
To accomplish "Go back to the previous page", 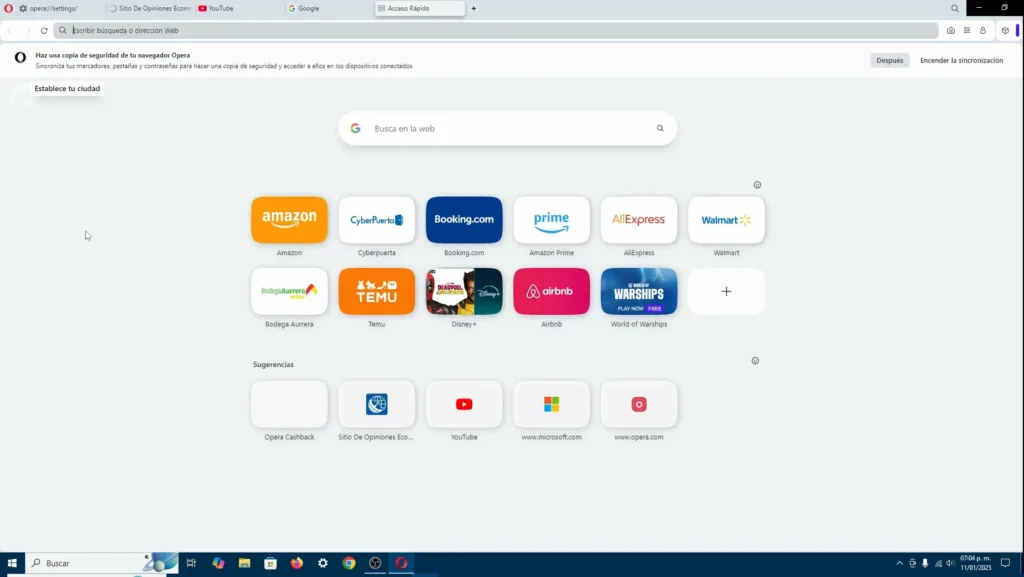I will click(10, 31).
